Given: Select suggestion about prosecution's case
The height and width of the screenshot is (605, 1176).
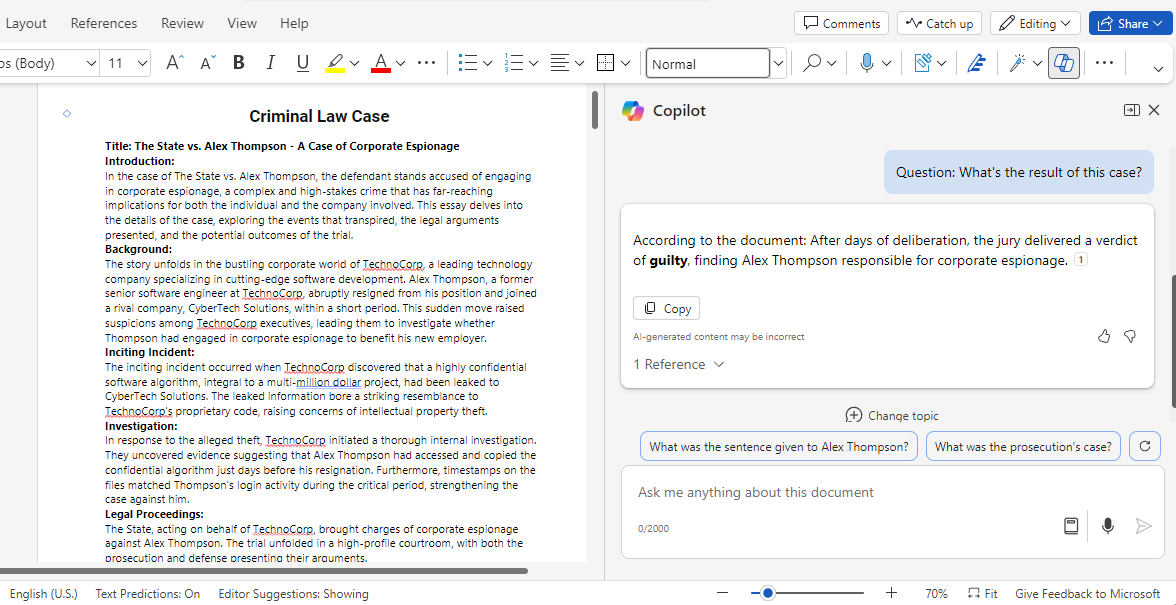Looking at the screenshot, I should (1024, 447).
